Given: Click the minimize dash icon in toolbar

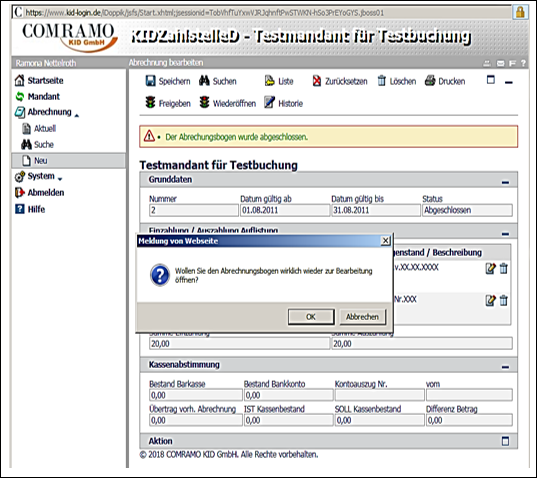Looking at the screenshot, I should pyautogui.click(x=509, y=82).
